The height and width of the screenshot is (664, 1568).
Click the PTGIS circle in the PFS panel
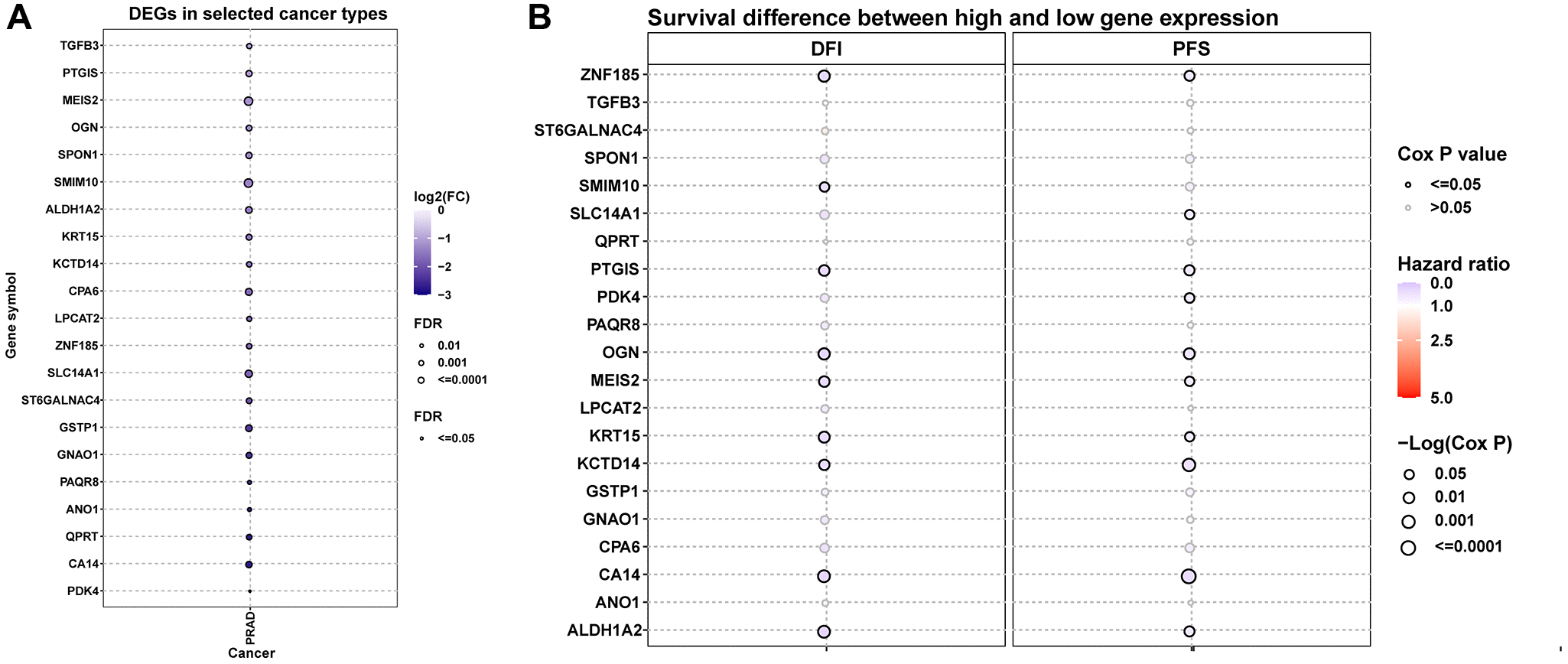1189,270
